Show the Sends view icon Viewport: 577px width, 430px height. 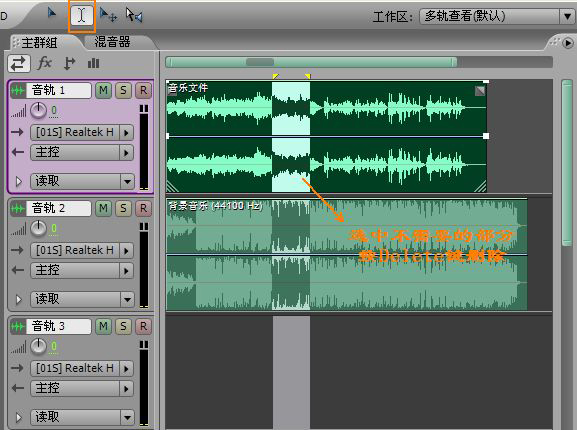[x=69, y=63]
